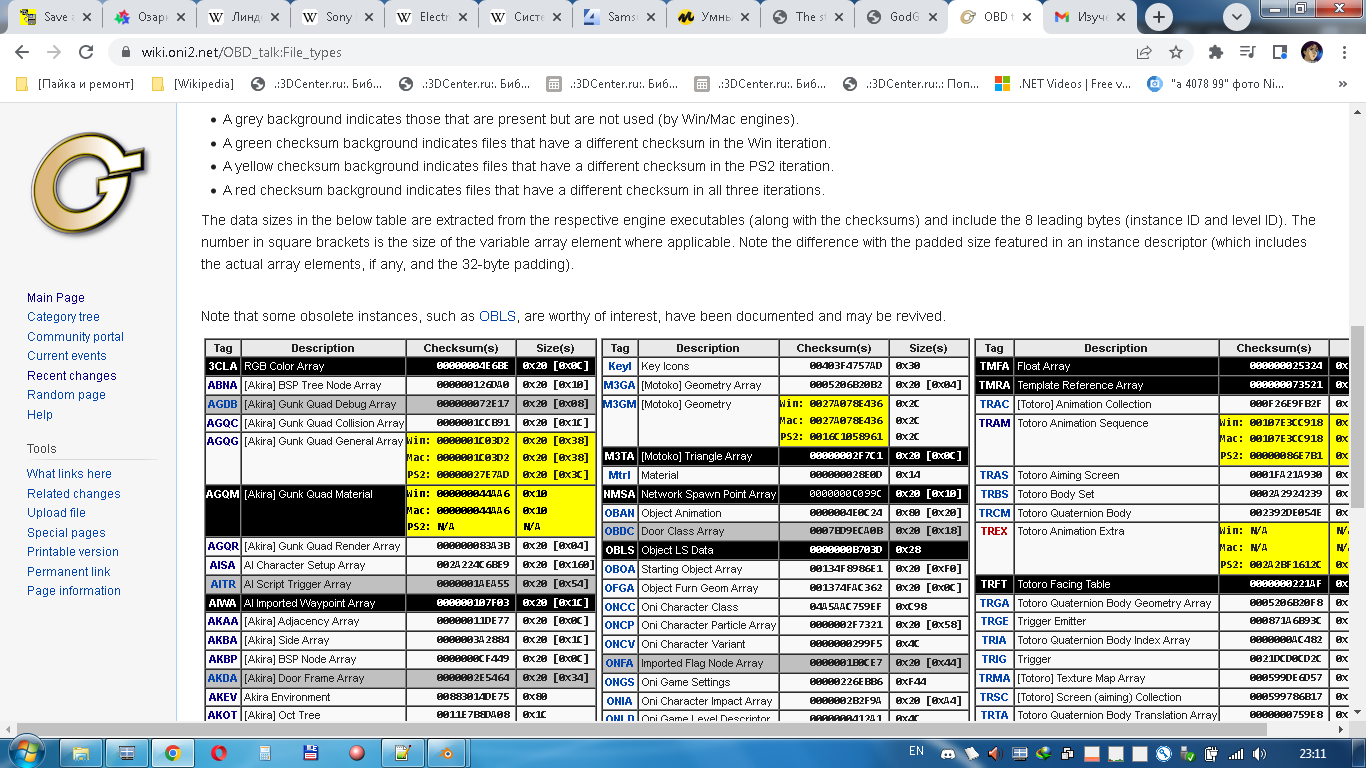This screenshot has height=768, width=1366.
Task: Switch to the Electr Wikipedia tab
Action: pos(428,17)
